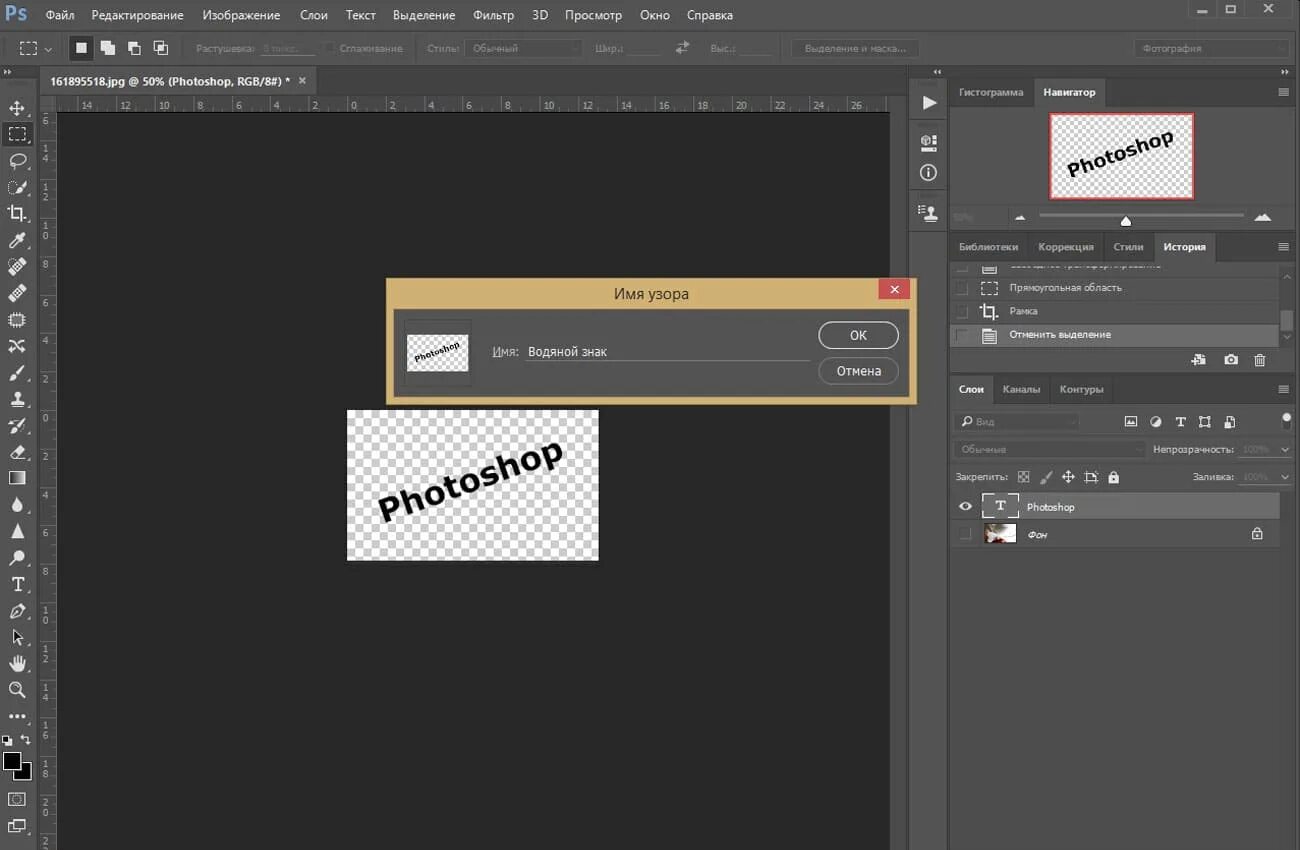Open the tool preset picker dropdown arrow
This screenshot has width=1300, height=850.
click(x=48, y=49)
